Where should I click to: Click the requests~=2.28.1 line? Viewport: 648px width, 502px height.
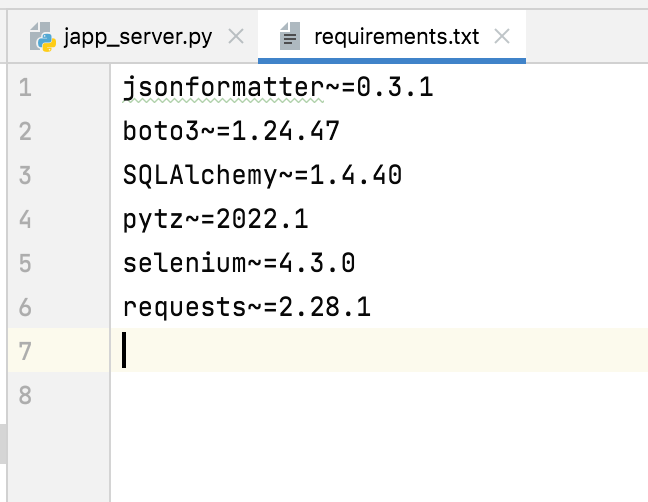point(247,307)
